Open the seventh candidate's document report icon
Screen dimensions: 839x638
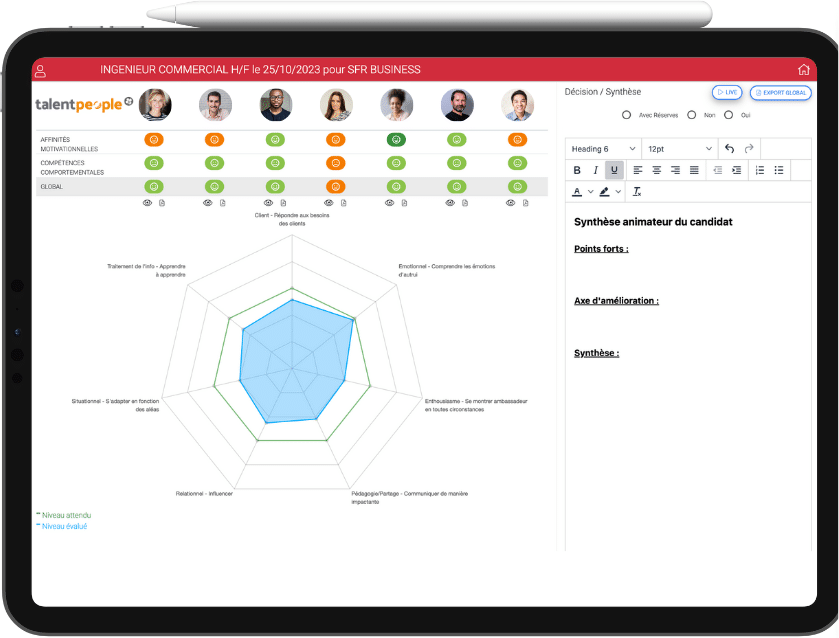(525, 203)
